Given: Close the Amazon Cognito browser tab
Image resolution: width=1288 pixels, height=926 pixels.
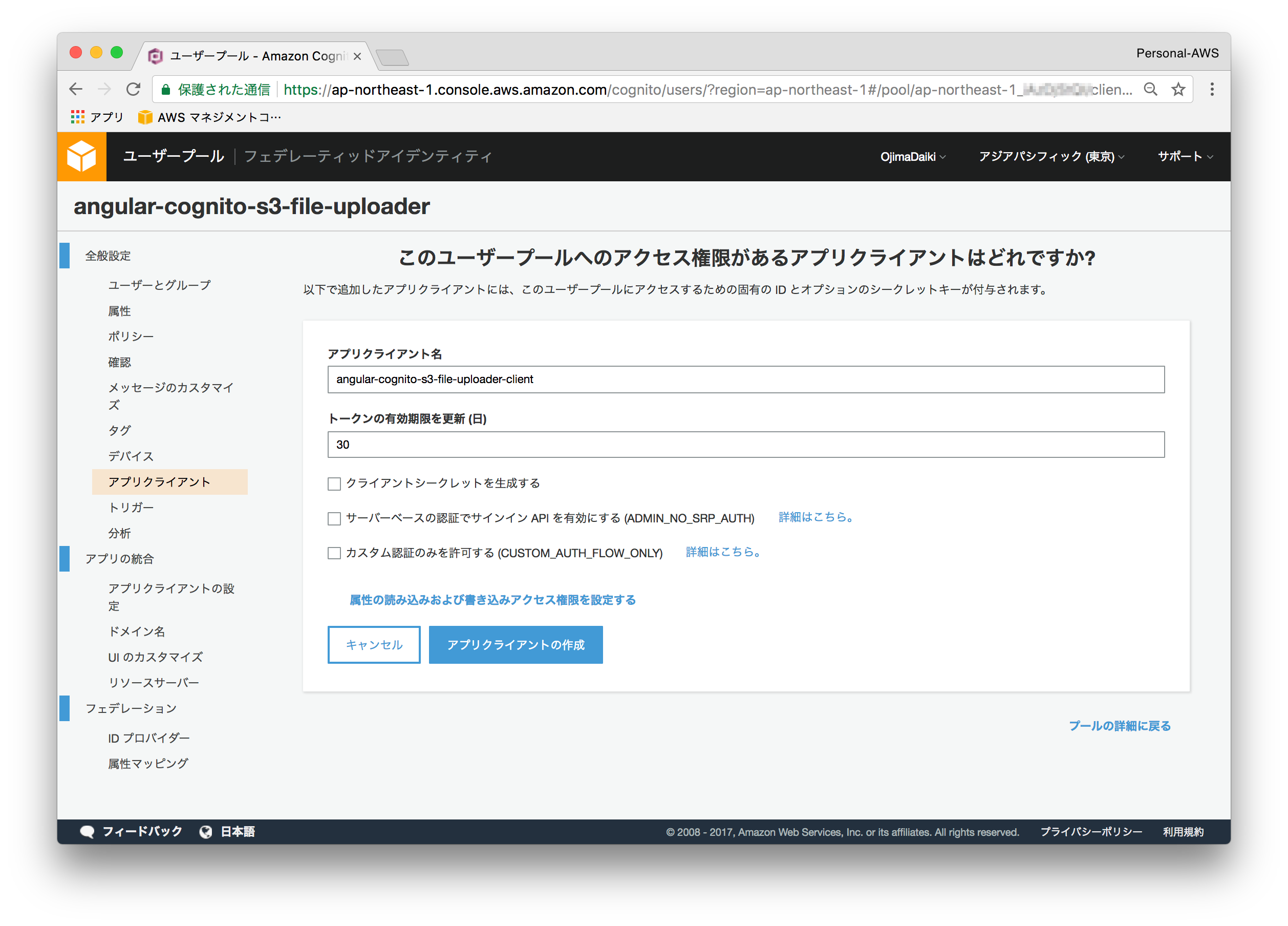Looking at the screenshot, I should tap(357, 56).
